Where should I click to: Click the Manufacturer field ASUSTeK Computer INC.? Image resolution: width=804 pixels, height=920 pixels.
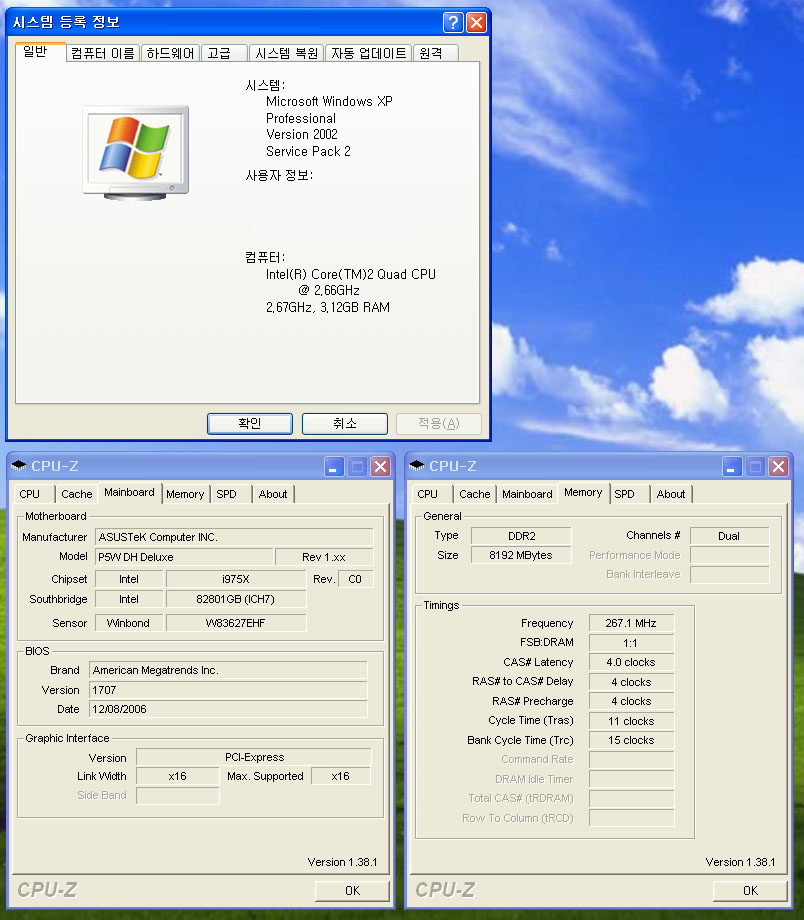tap(234, 537)
